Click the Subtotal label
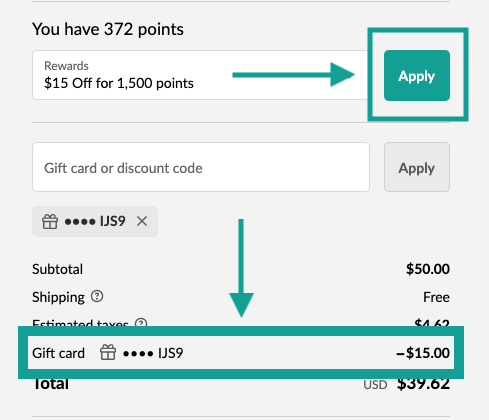This screenshot has width=489, height=420. point(57,269)
